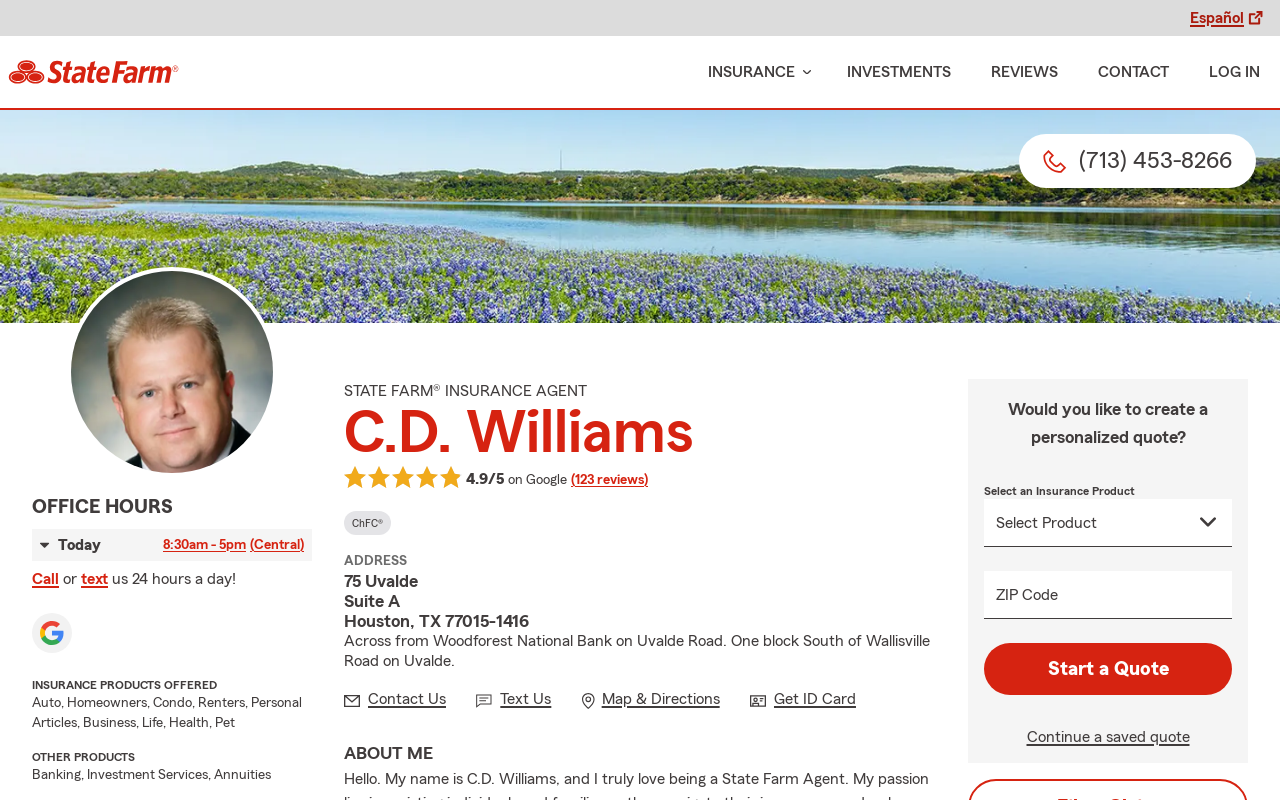Open the Get ID Card link
This screenshot has width=1280, height=800.
pos(815,699)
